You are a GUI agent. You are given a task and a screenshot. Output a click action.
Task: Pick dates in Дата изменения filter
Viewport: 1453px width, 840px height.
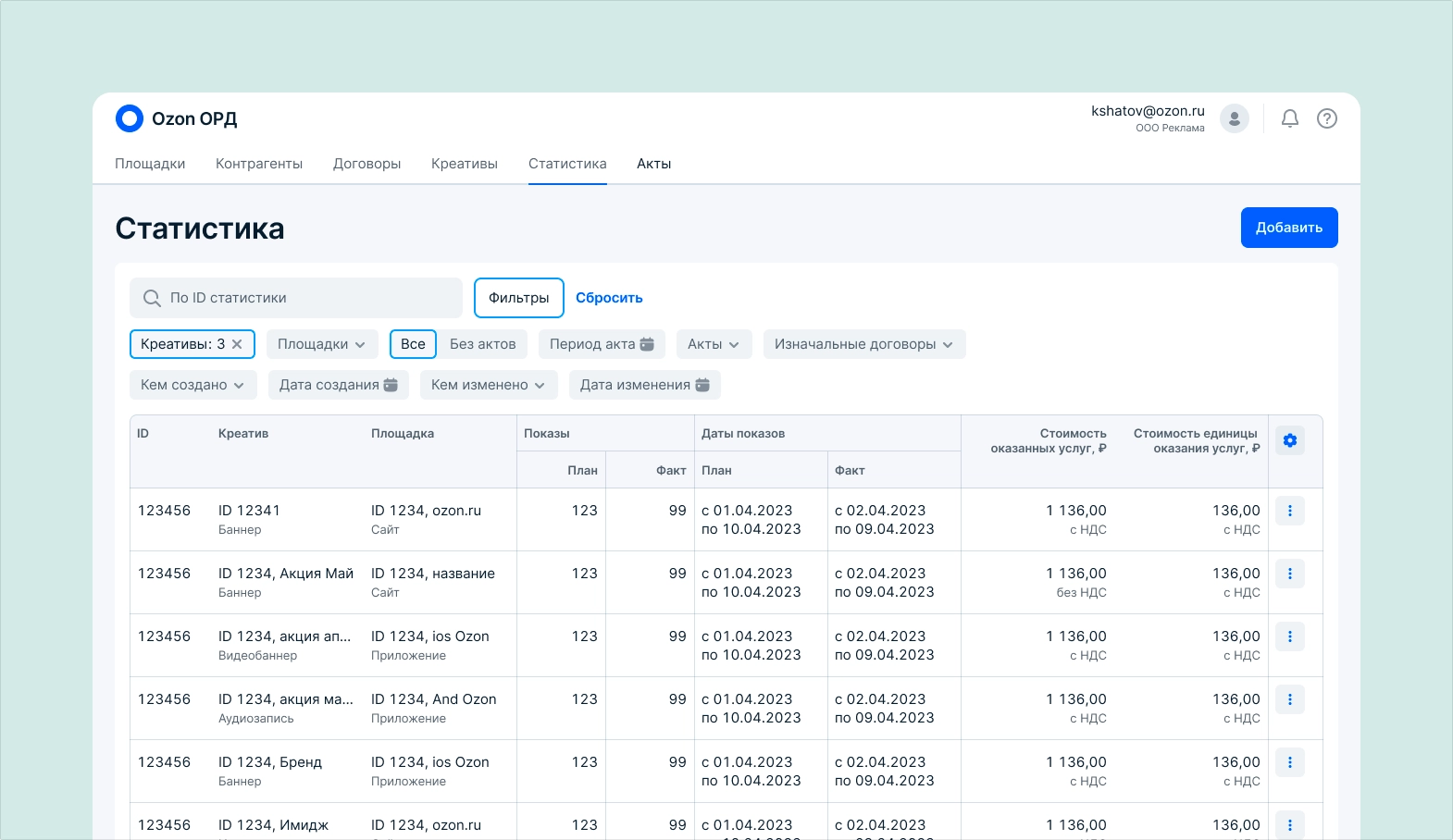pyautogui.click(x=644, y=385)
